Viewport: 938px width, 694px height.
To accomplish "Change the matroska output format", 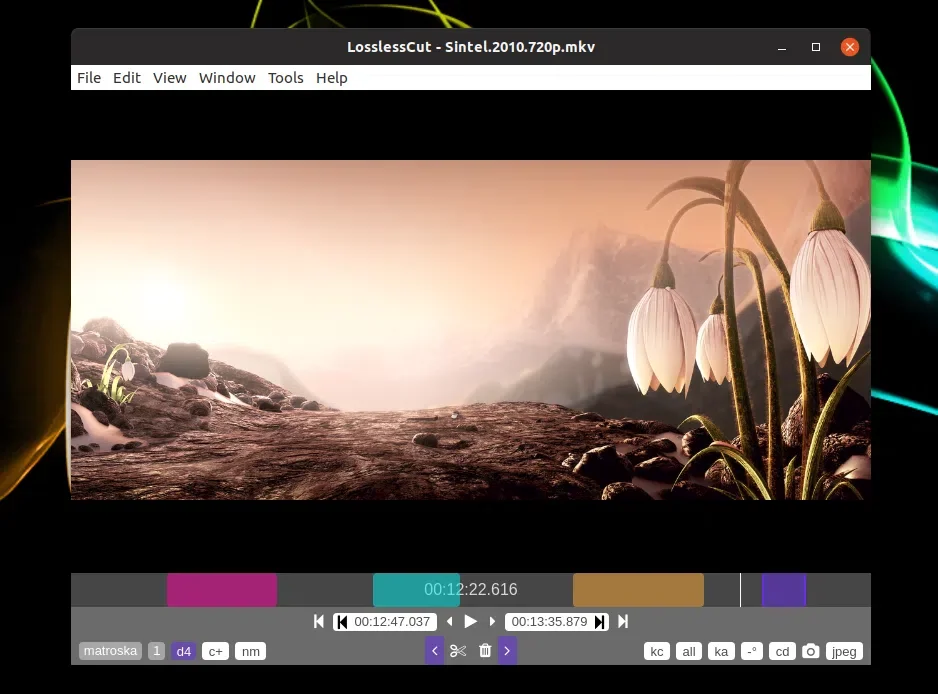I will pyautogui.click(x=110, y=651).
